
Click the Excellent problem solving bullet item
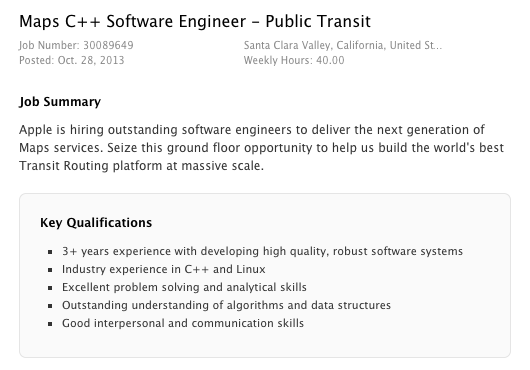(x=184, y=287)
